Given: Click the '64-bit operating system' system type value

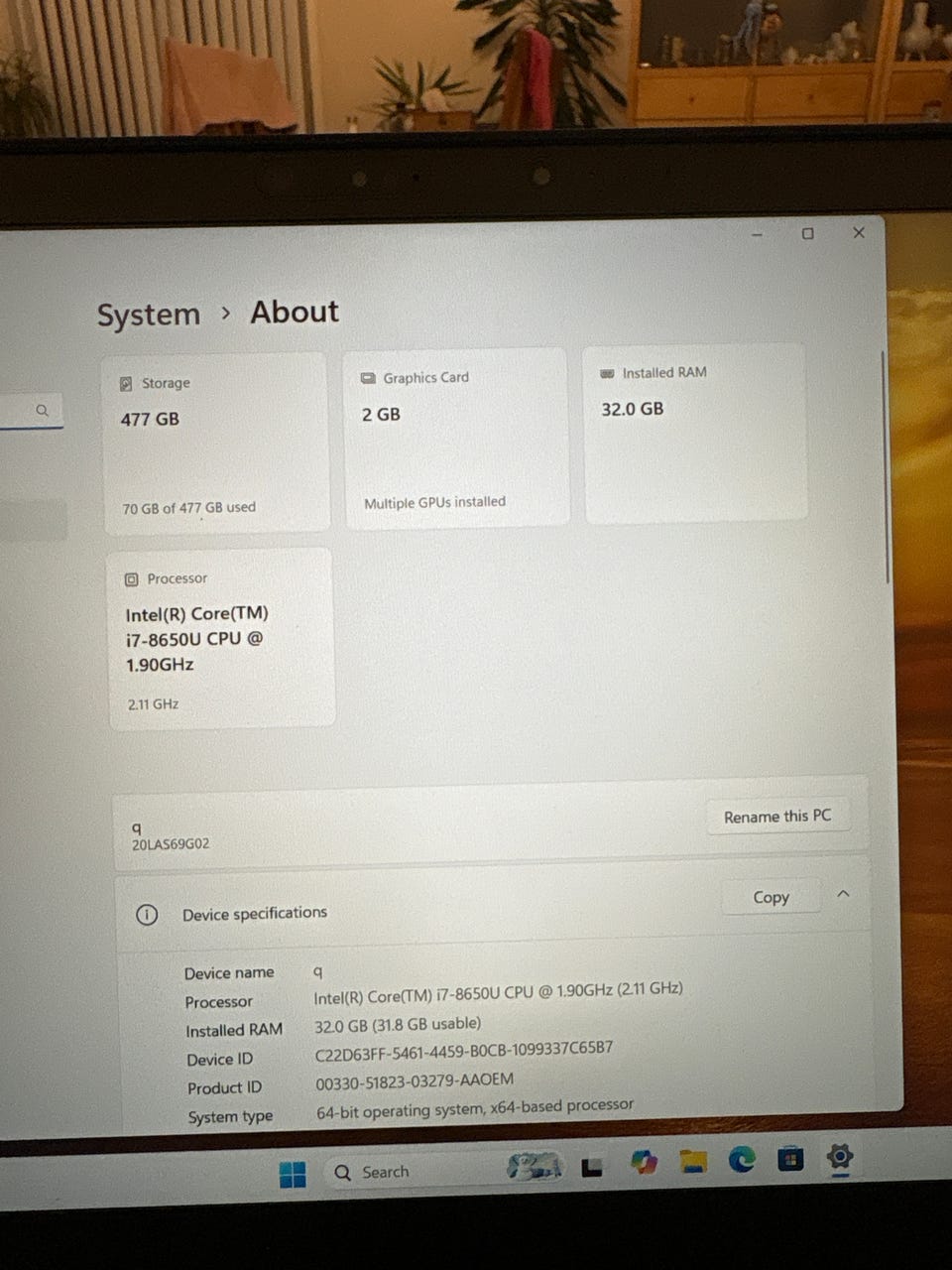Looking at the screenshot, I should [475, 1108].
